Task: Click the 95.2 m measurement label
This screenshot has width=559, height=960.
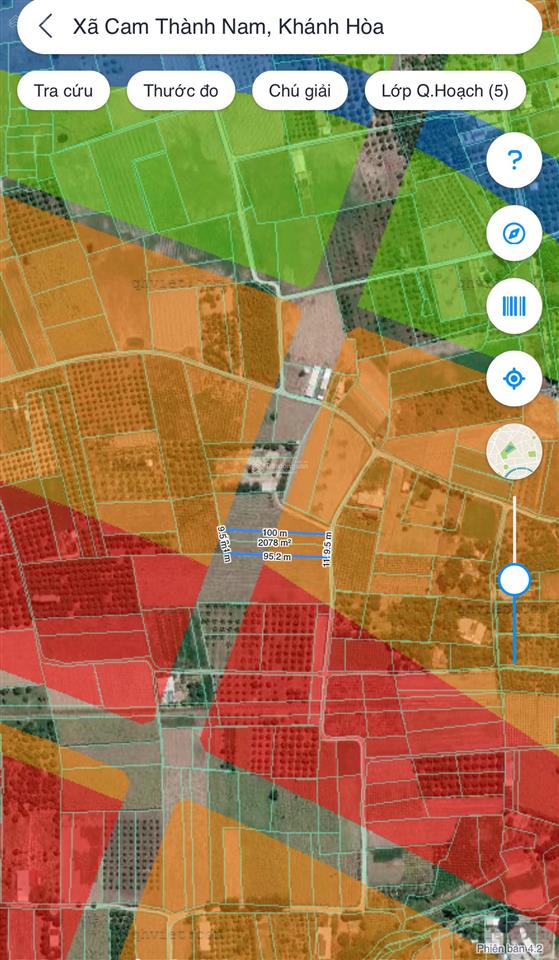Action: [x=277, y=557]
